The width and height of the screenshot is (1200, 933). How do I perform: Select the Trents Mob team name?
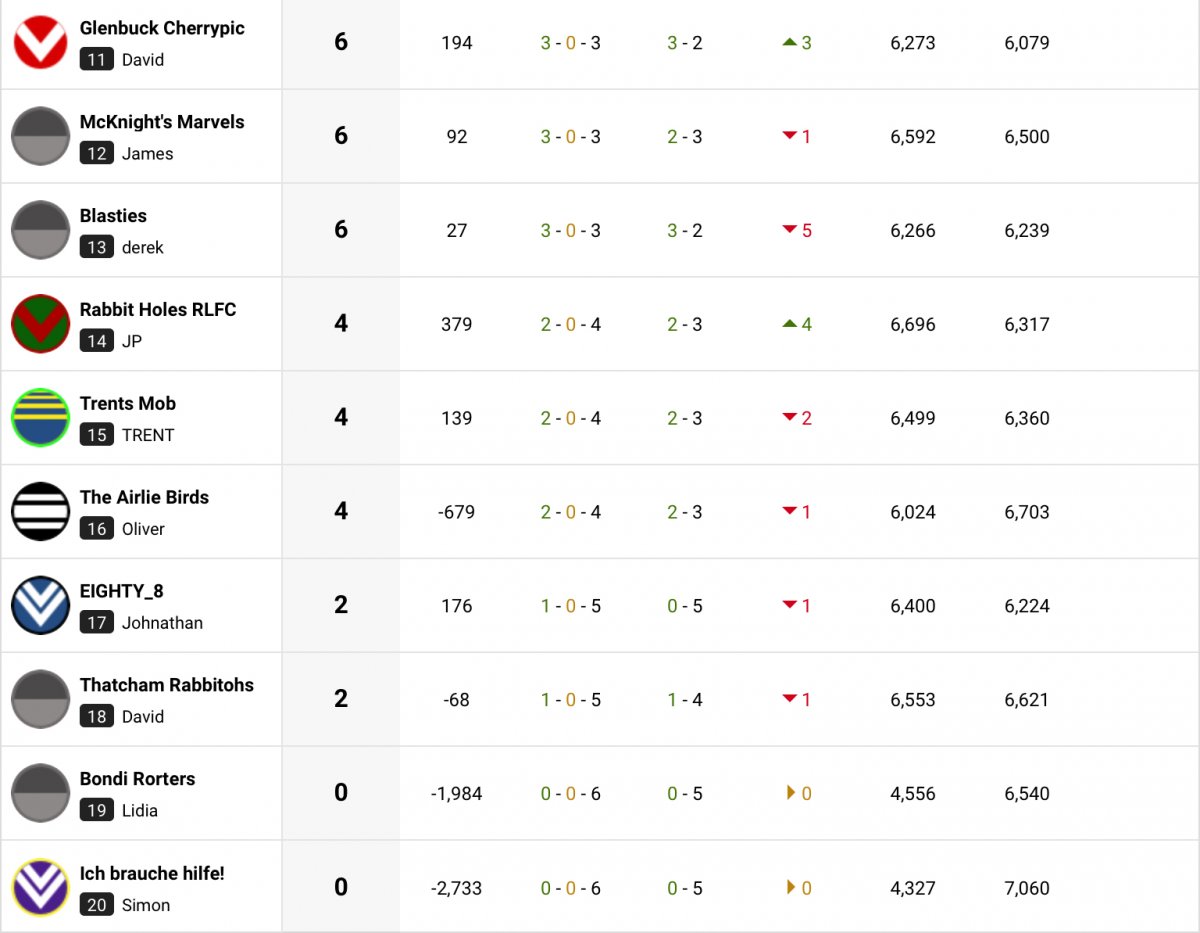(128, 404)
